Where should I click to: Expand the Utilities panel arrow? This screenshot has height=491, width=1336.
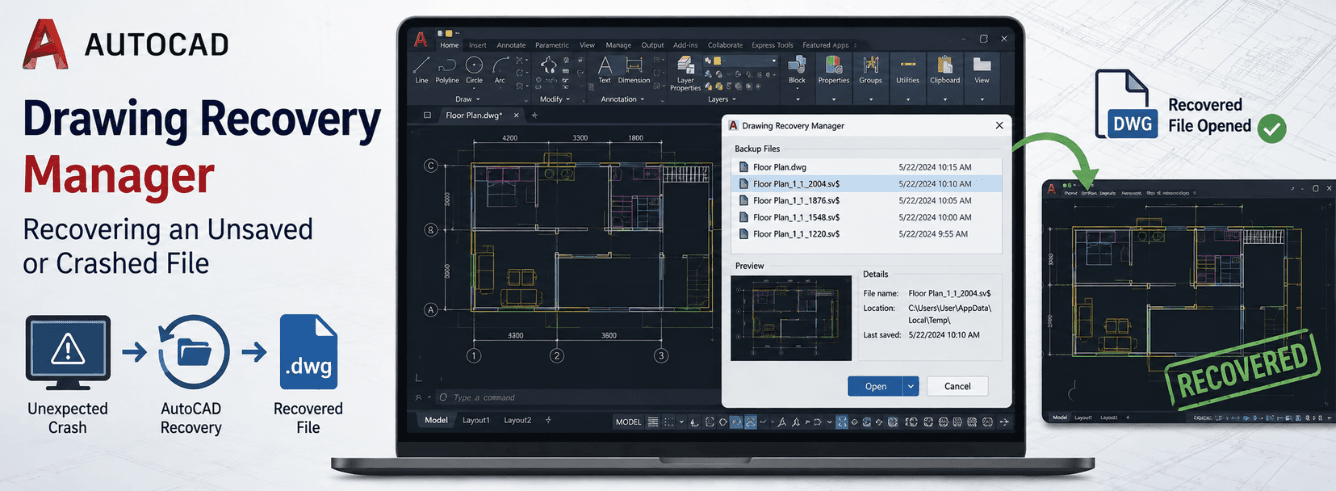pos(908,99)
